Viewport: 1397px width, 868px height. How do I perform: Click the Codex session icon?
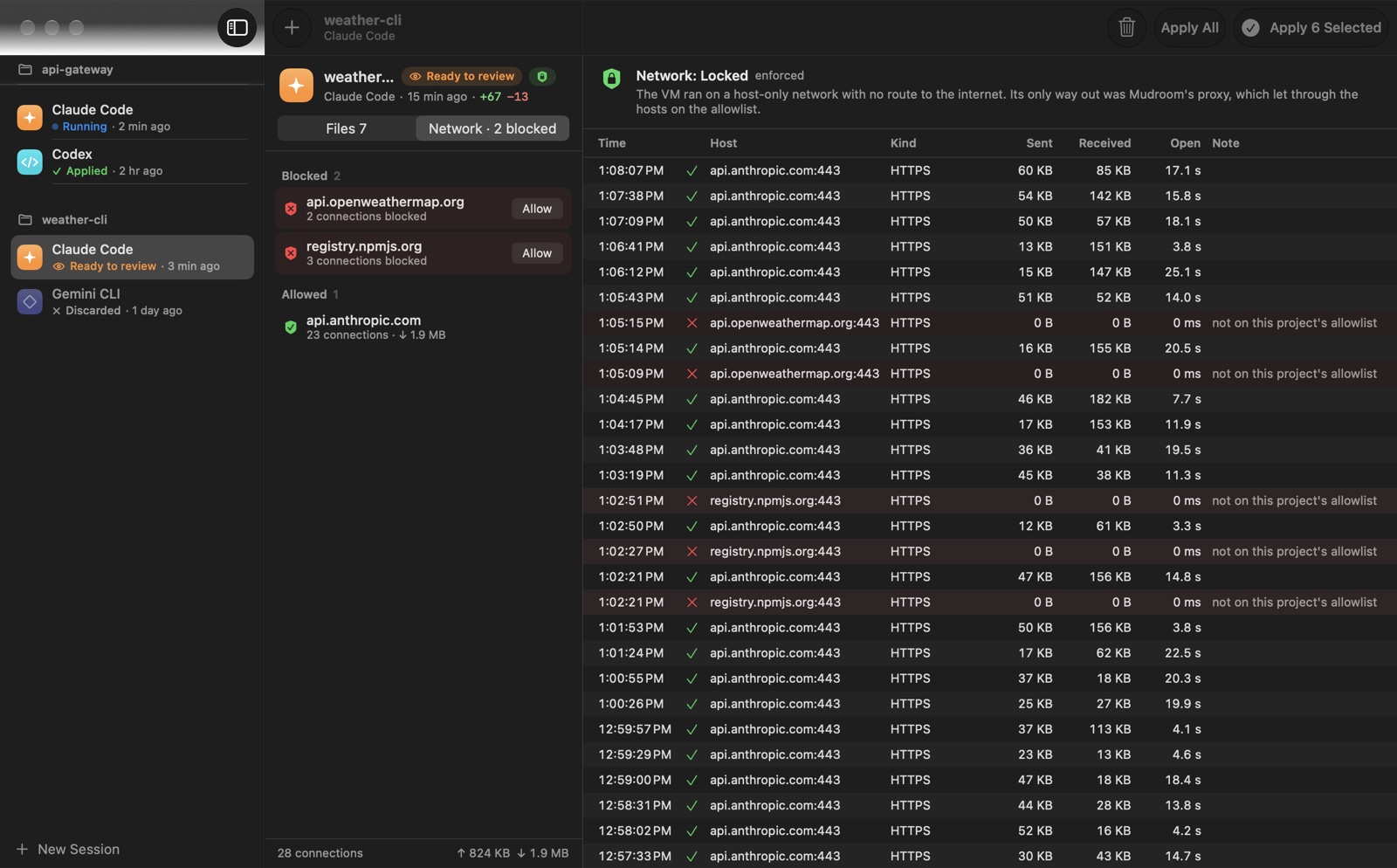click(x=30, y=162)
